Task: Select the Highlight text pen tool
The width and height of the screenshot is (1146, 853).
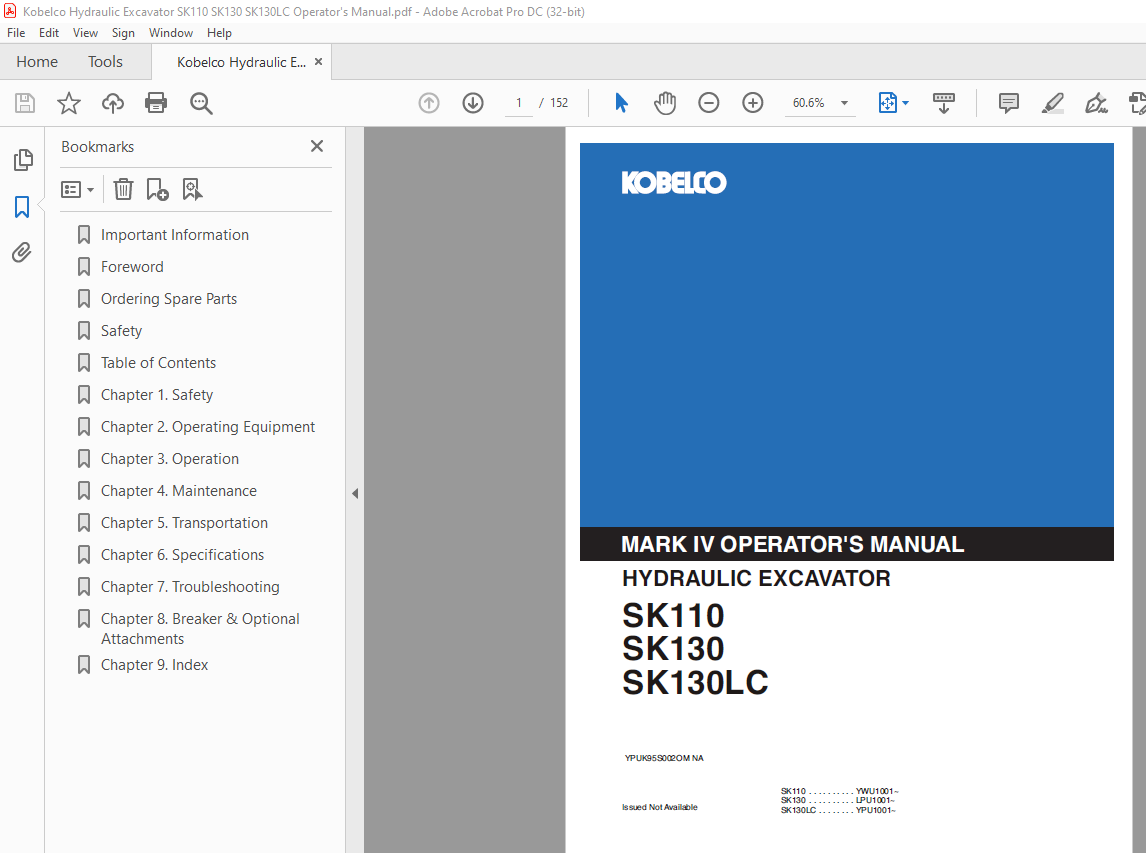Action: [1052, 103]
